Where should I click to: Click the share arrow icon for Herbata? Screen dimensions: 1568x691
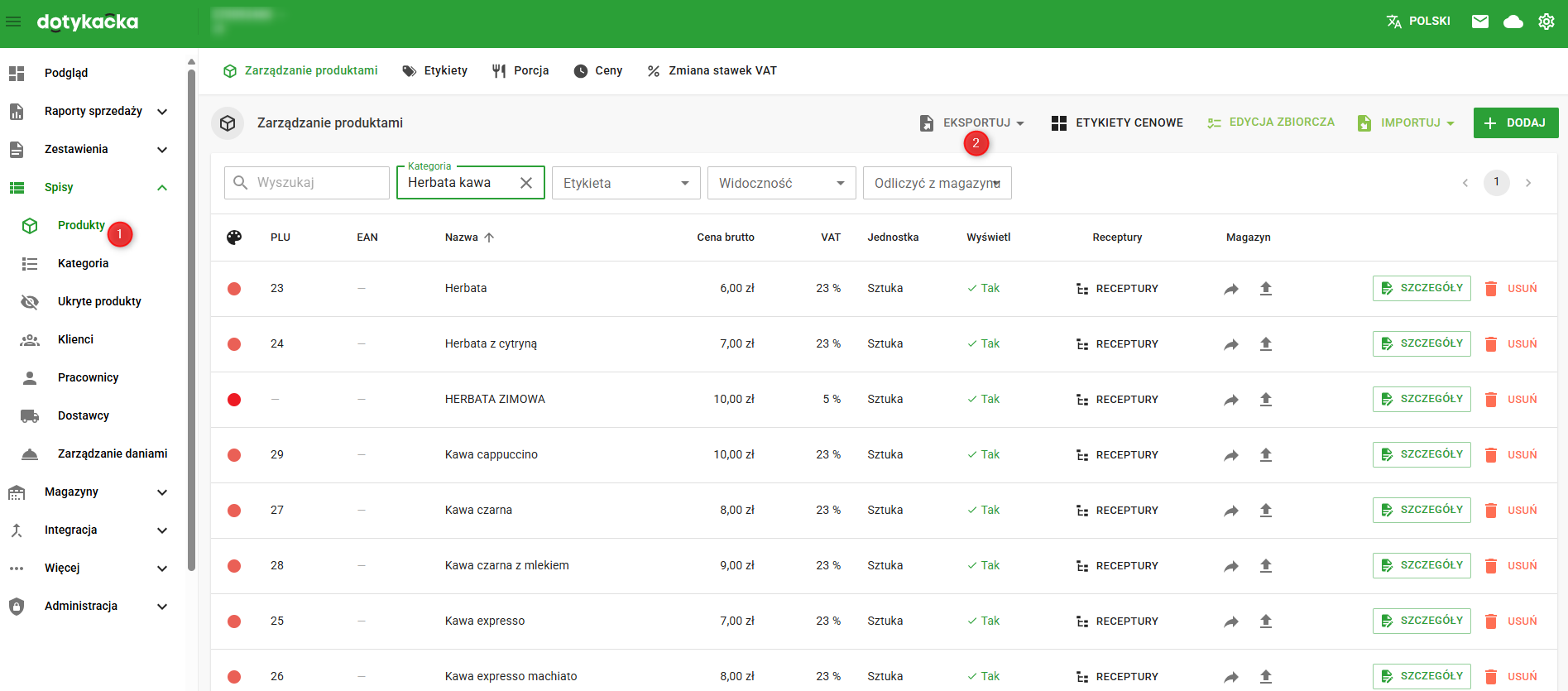[x=1231, y=289]
